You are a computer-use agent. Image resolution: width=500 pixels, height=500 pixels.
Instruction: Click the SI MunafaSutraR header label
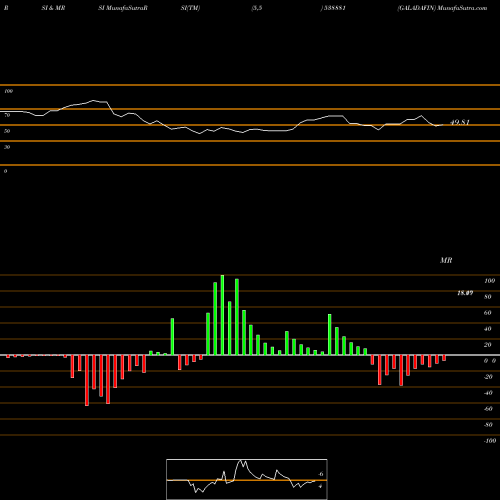click(123, 8)
